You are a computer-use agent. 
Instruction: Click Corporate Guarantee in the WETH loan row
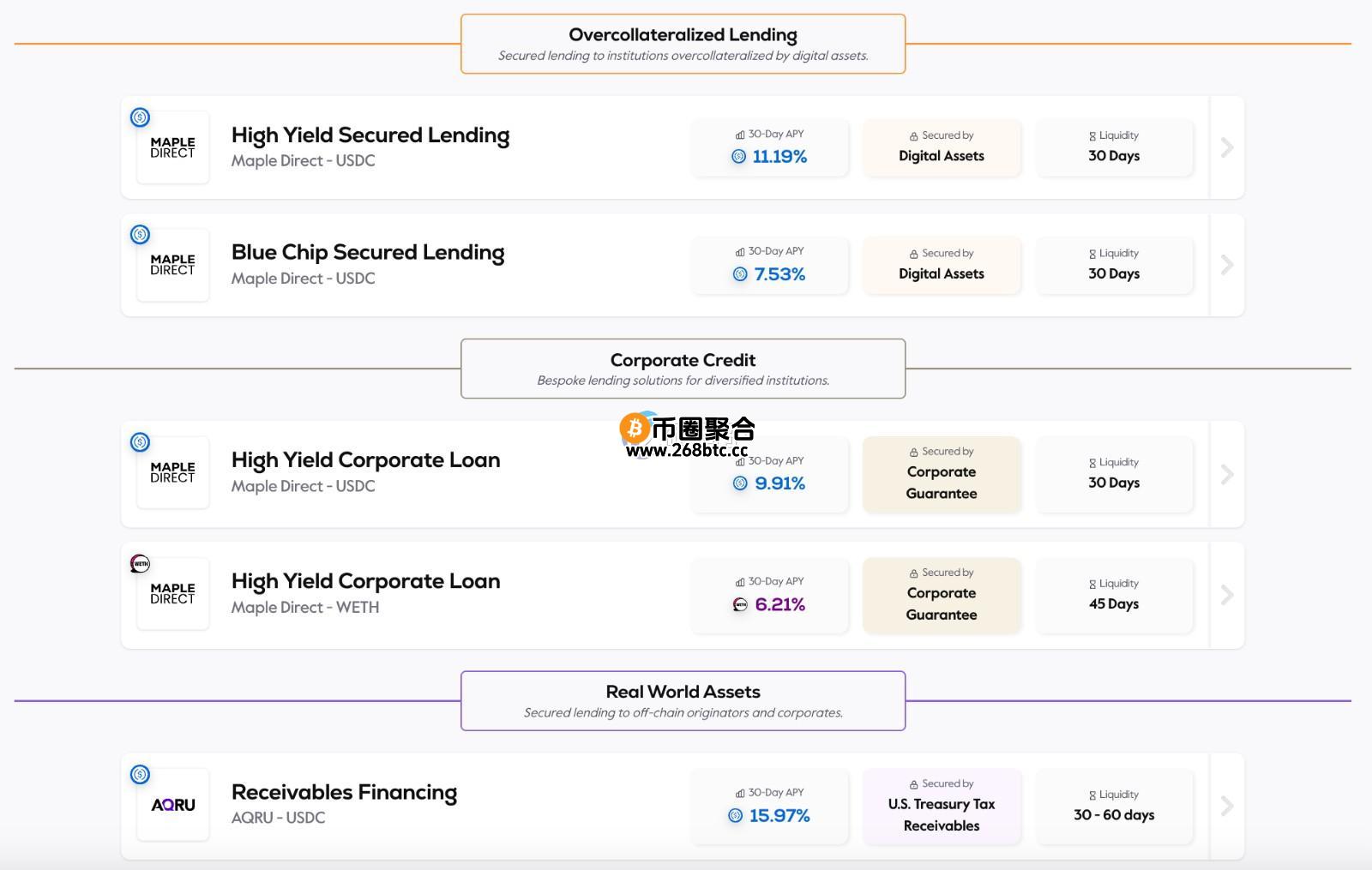pos(942,604)
